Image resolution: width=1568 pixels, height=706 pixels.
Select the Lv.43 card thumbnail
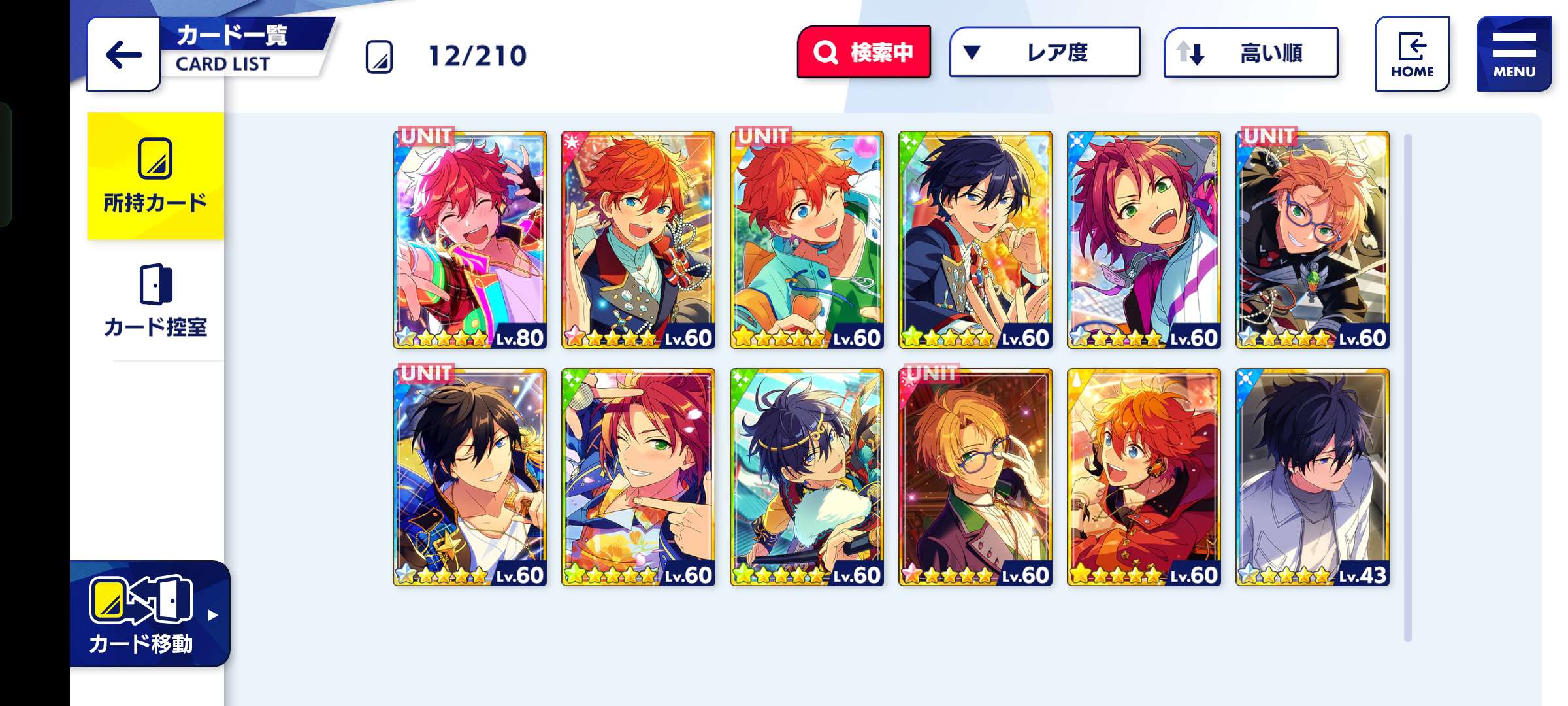[1313, 477]
